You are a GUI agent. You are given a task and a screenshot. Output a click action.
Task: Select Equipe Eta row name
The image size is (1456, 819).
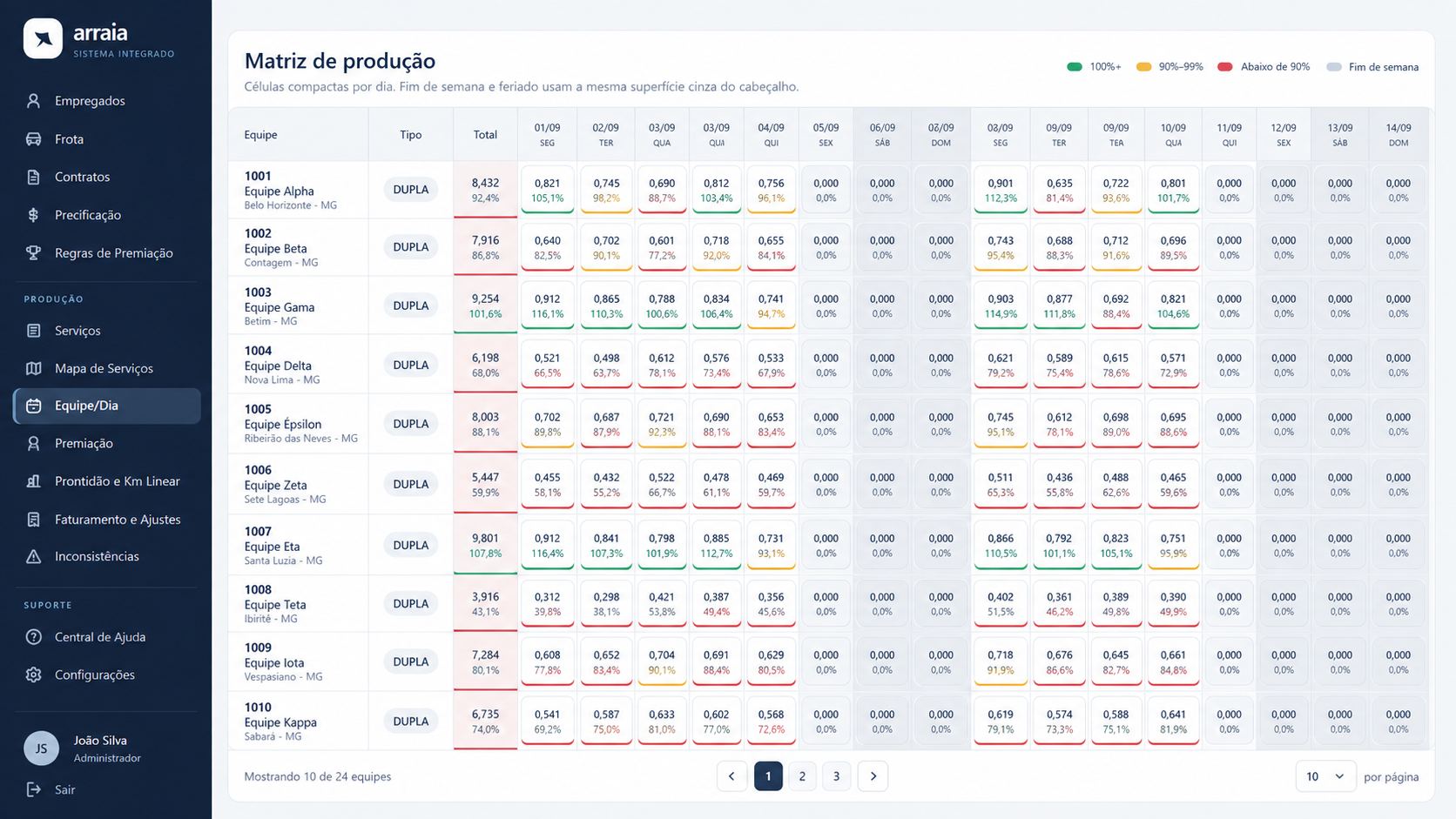tap(272, 547)
